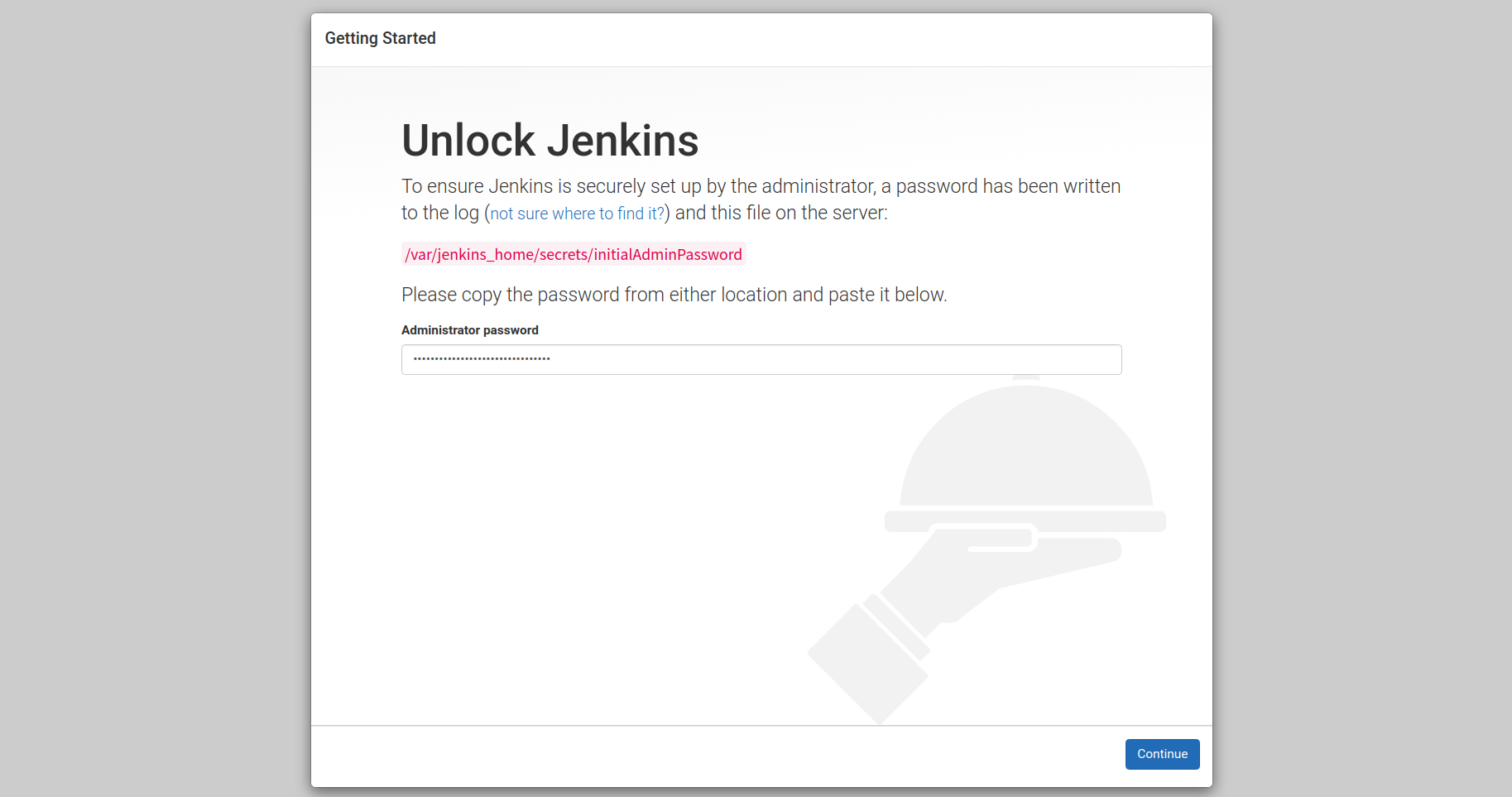Click 'and this file on the server' text
1512x797 pixels.
click(x=781, y=213)
